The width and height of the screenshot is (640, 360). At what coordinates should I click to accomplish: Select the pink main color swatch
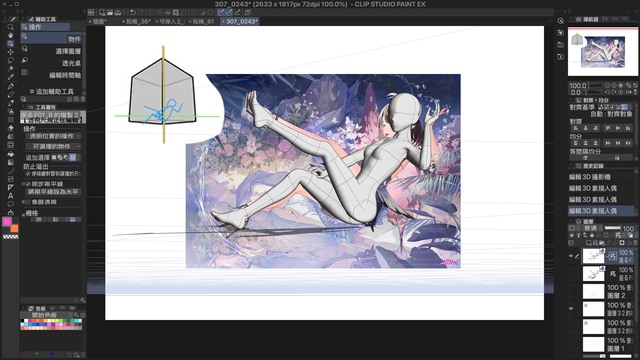click(x=7, y=222)
